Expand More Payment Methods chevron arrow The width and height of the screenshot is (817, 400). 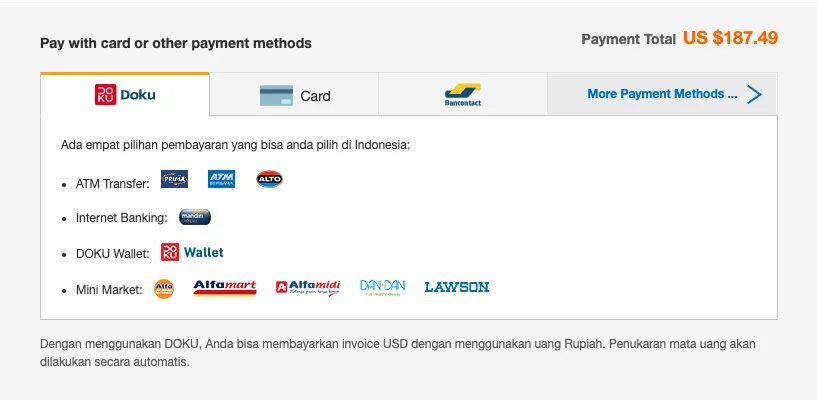coord(754,94)
